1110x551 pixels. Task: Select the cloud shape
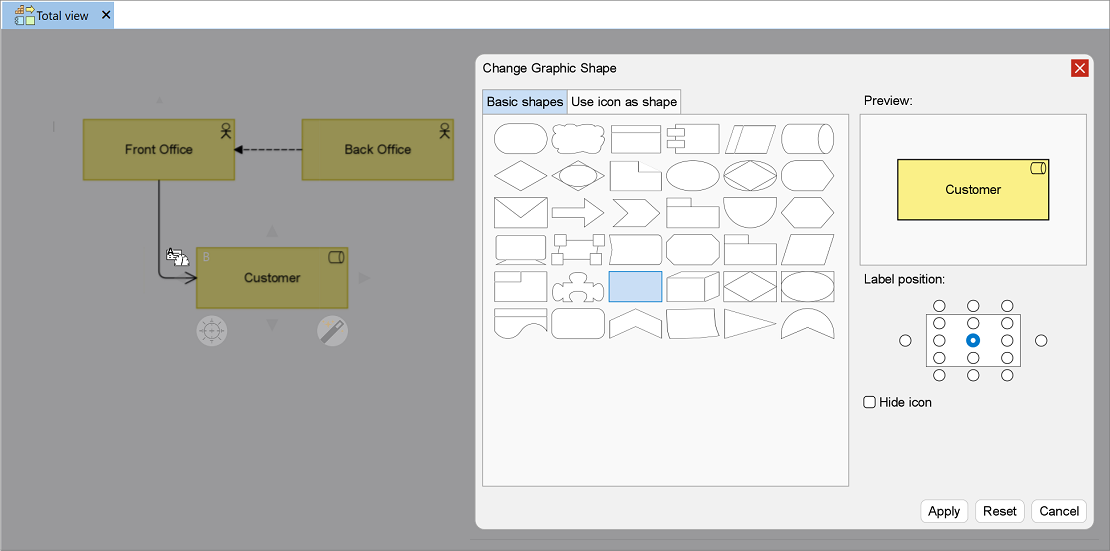[x=578, y=139]
